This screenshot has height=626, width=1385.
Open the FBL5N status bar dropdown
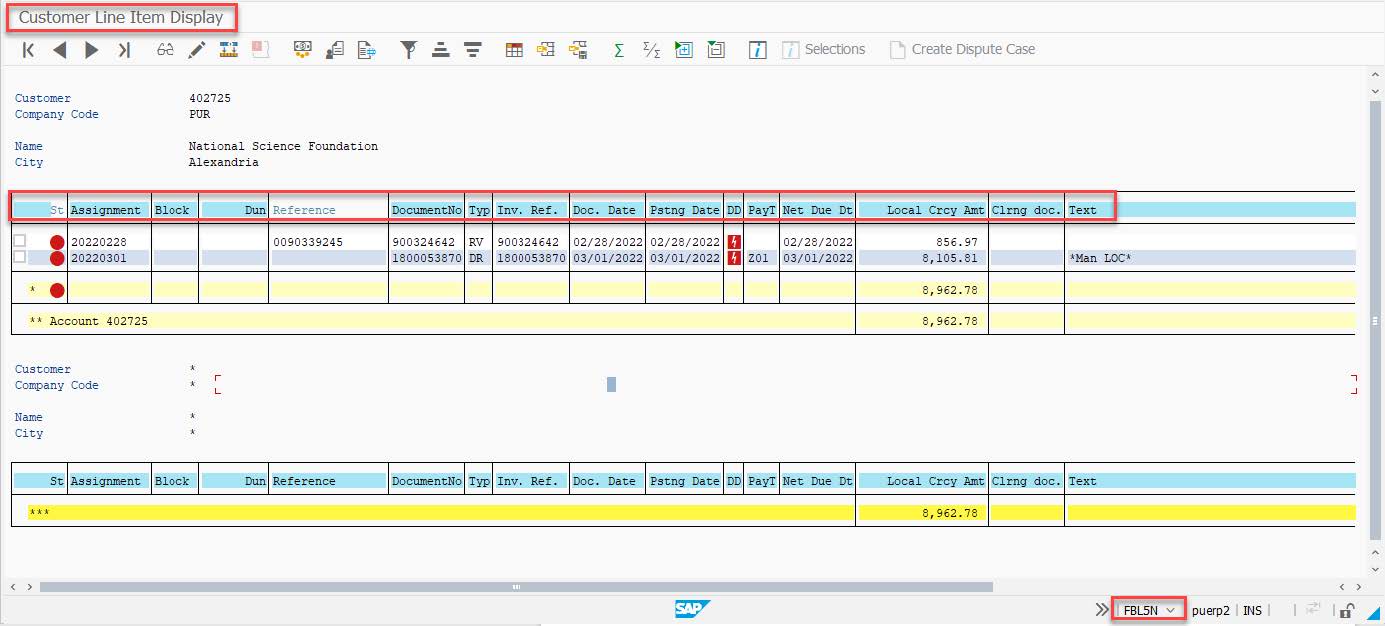coord(1149,610)
